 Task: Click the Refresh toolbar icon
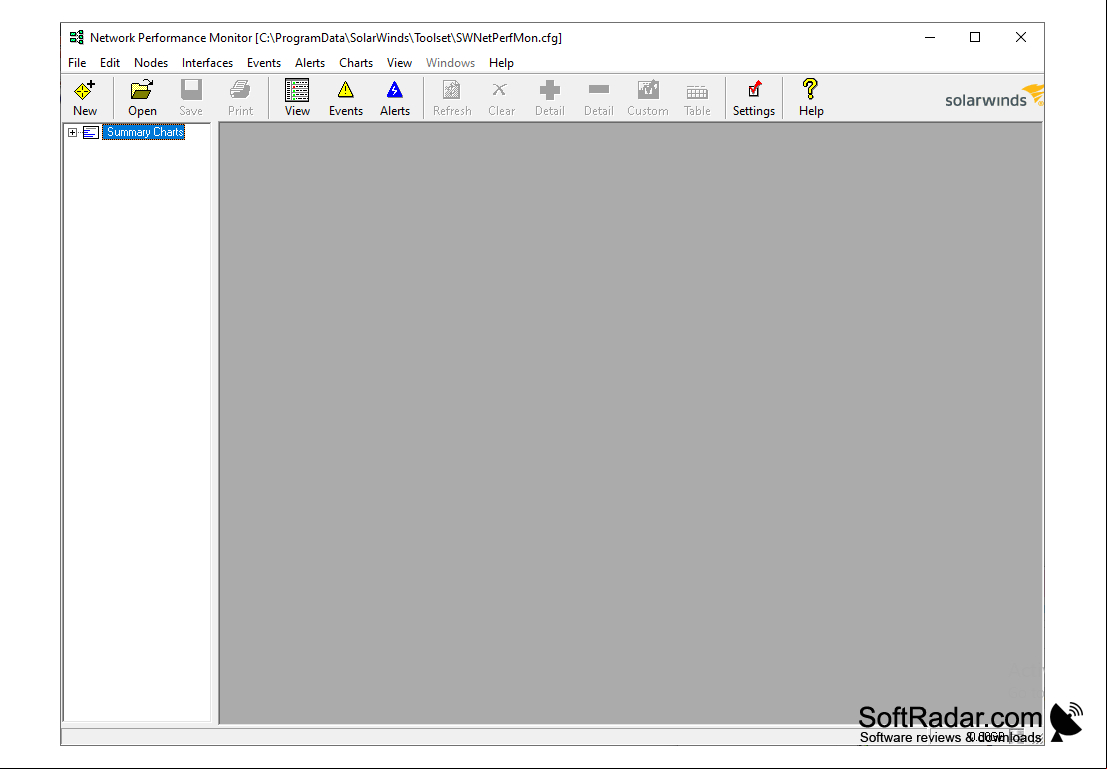point(452,90)
